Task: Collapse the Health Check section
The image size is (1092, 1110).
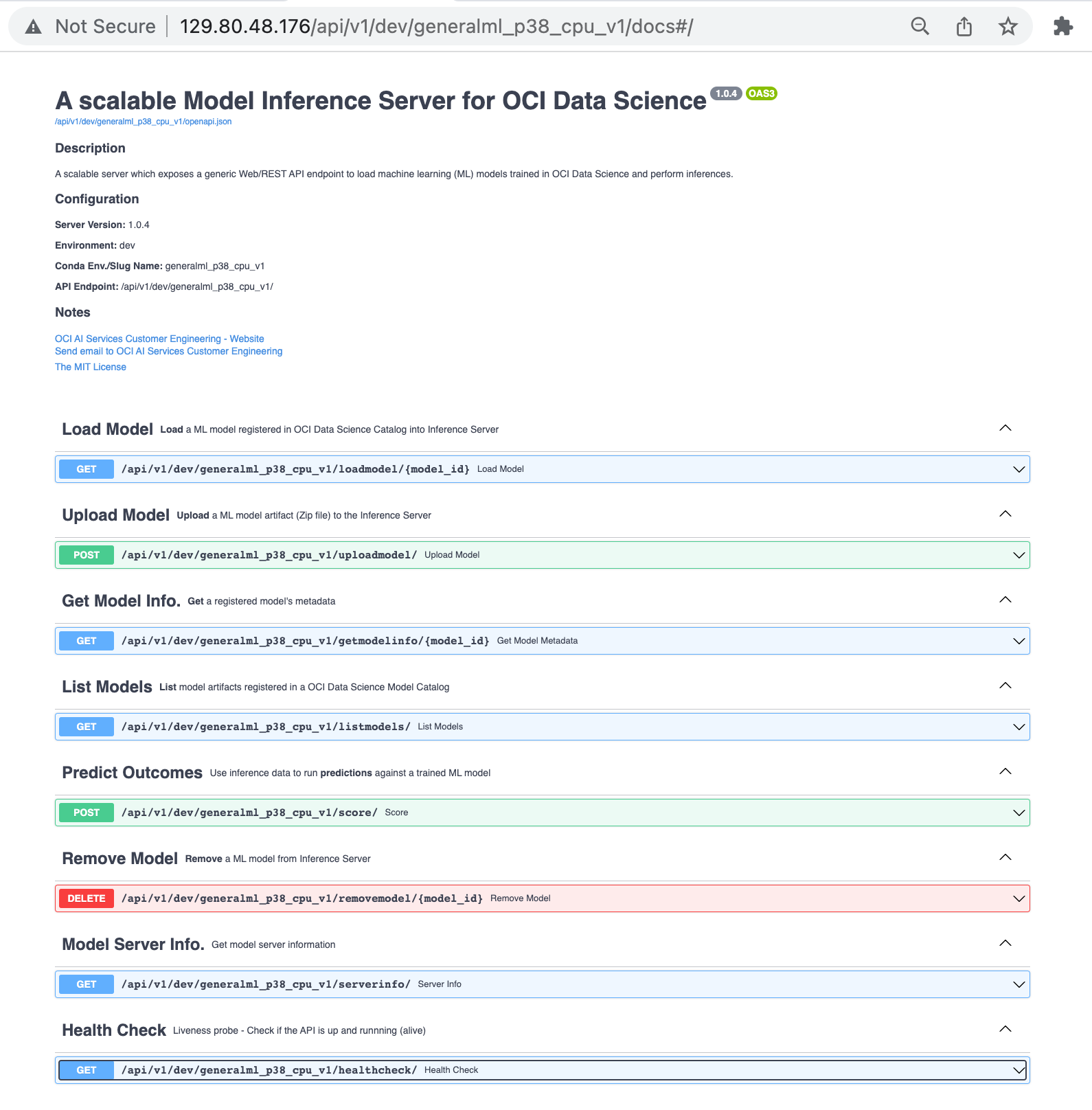Action: [1005, 1030]
